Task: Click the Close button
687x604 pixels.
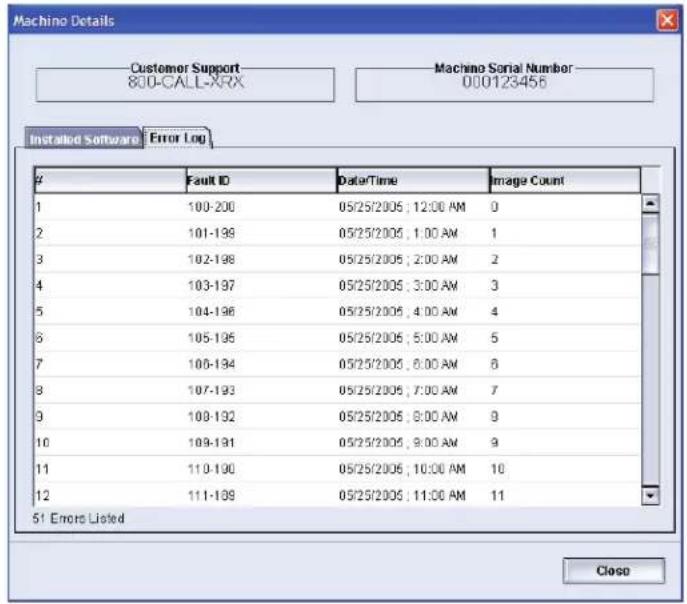Action: (x=613, y=571)
